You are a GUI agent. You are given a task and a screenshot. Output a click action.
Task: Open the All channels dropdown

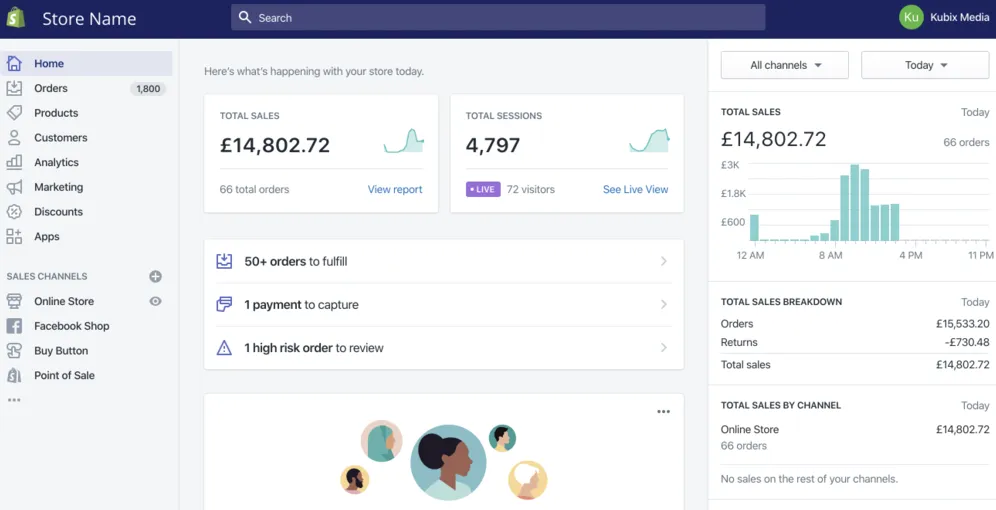click(784, 65)
